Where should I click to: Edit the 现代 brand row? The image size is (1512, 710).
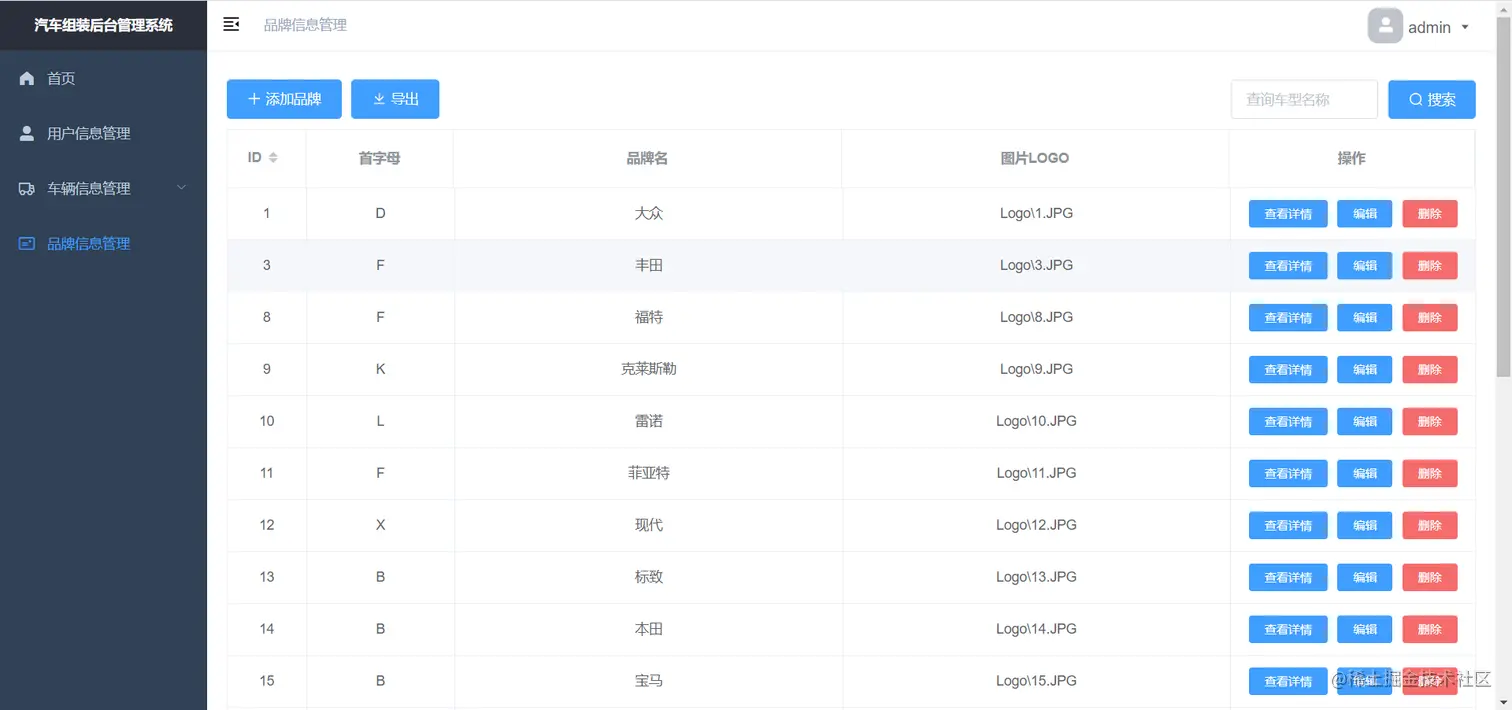tap(1364, 526)
